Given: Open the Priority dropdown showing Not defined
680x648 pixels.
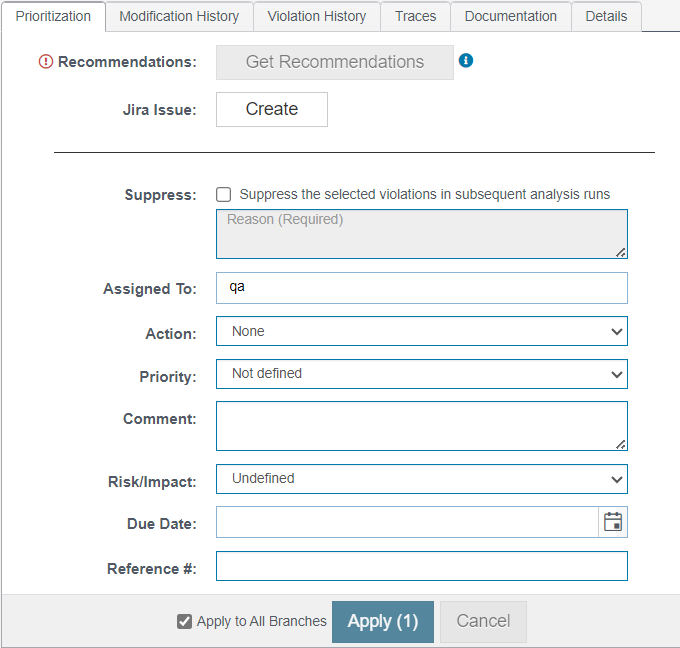Looking at the screenshot, I should pos(422,374).
